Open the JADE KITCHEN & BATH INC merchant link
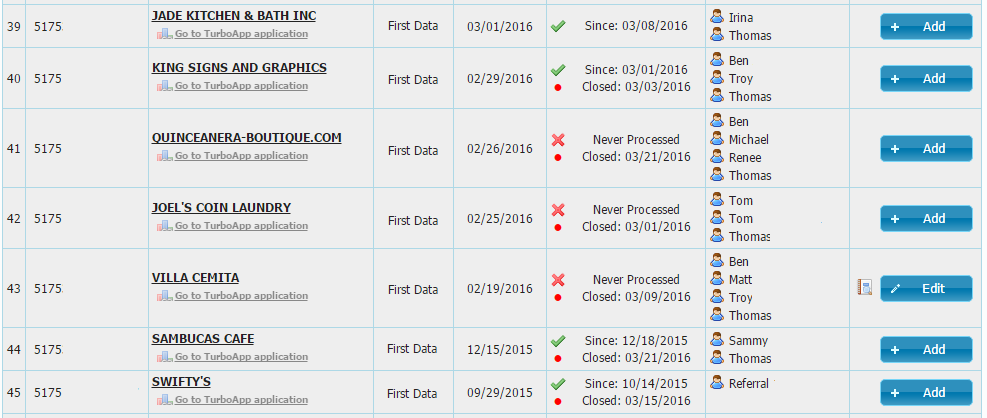This screenshot has width=987, height=418. pos(234,16)
